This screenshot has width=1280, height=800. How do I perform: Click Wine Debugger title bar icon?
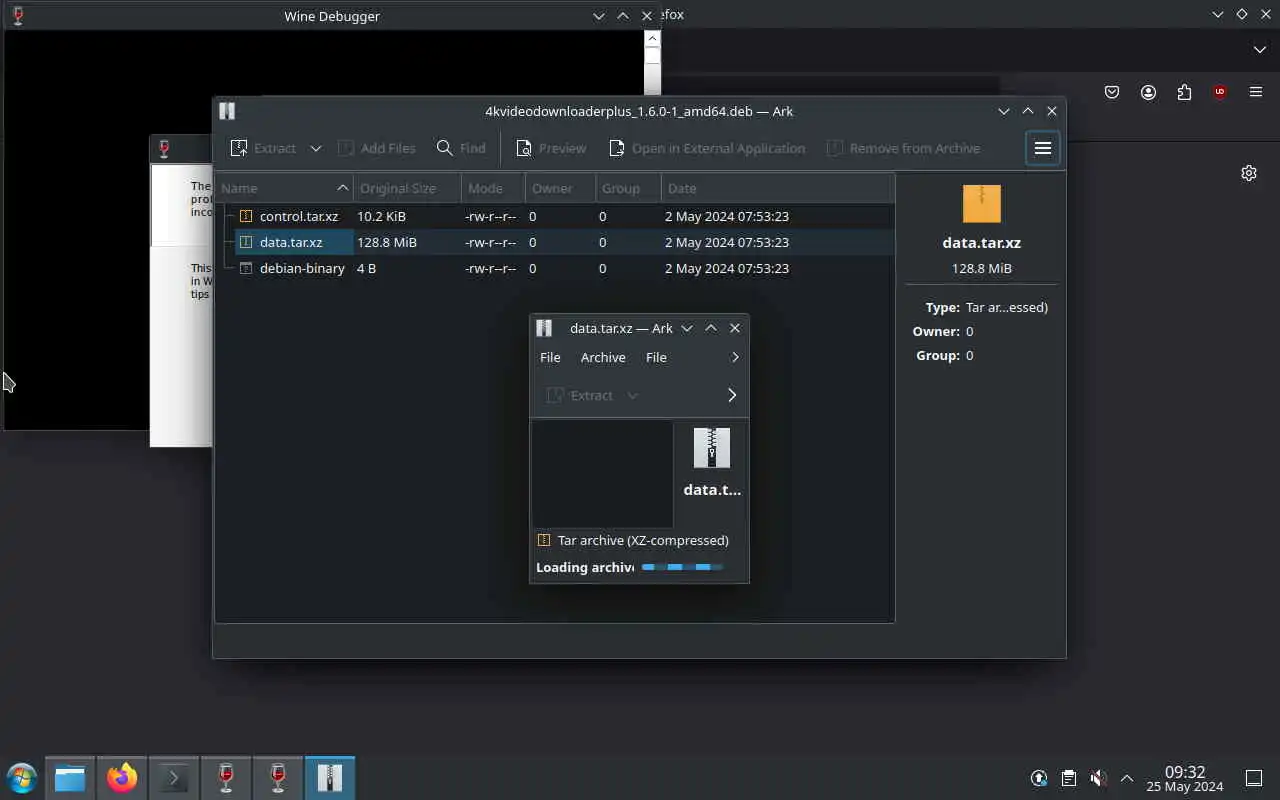(x=17, y=15)
